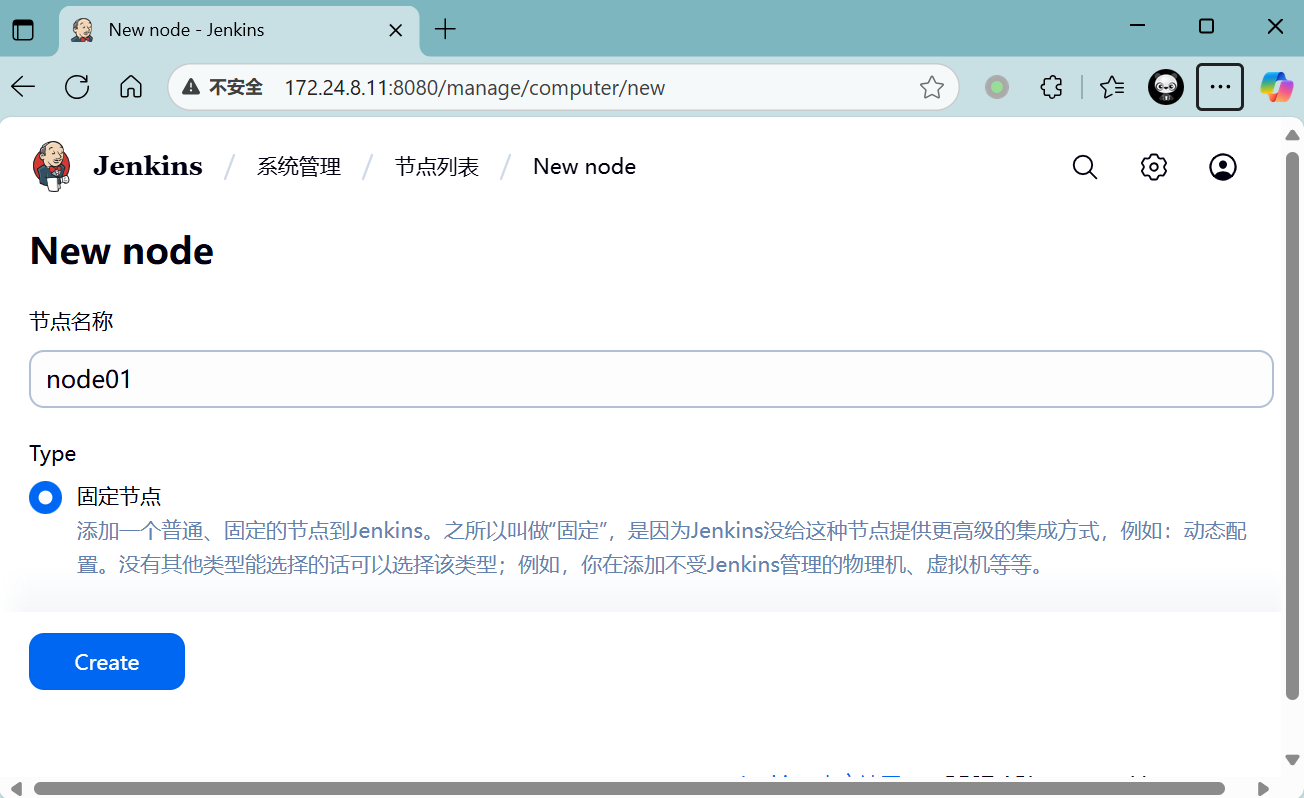Viewport: 1304px width, 798px height.
Task: Open the tab actions menu icon
Action: click(23, 29)
